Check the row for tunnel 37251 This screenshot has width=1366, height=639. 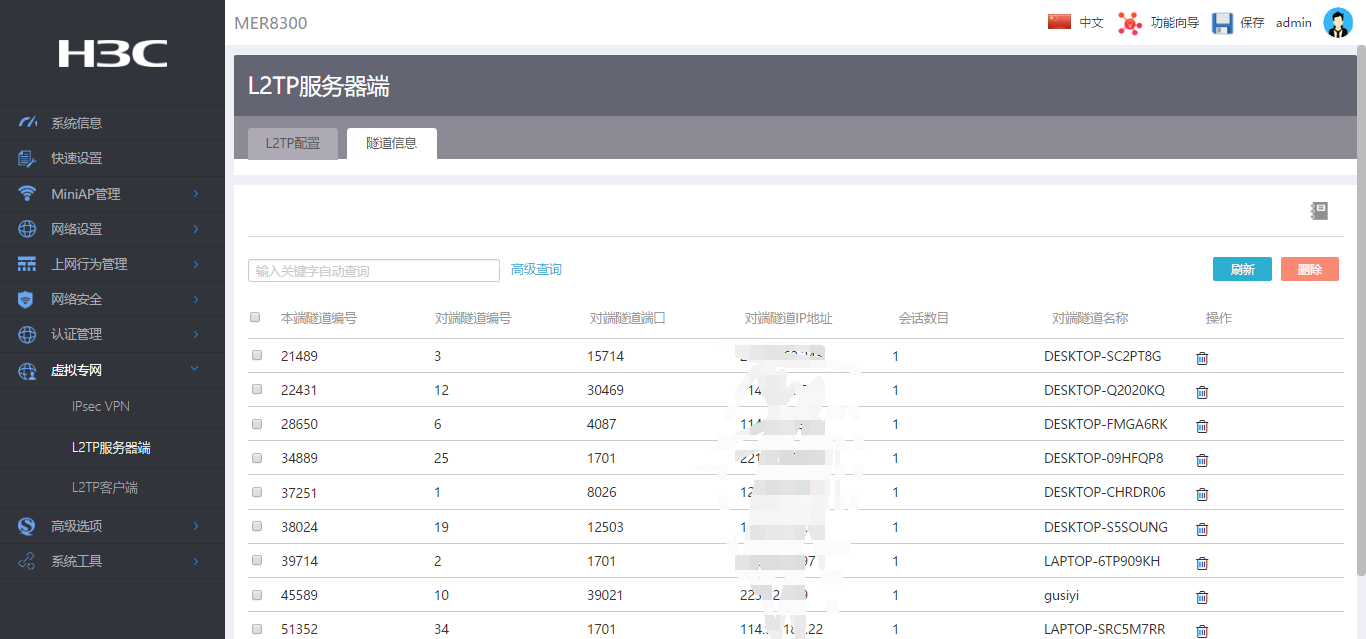click(x=257, y=492)
